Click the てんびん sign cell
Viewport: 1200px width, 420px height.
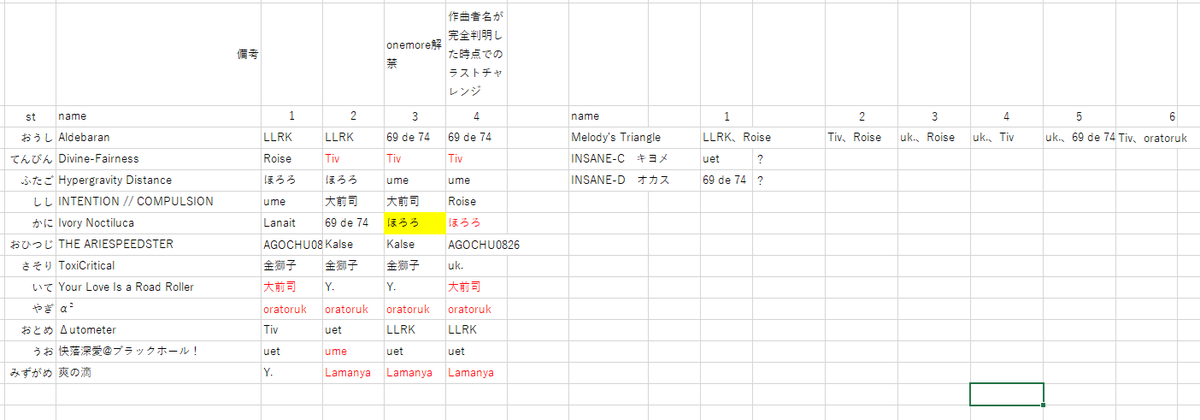click(29, 158)
